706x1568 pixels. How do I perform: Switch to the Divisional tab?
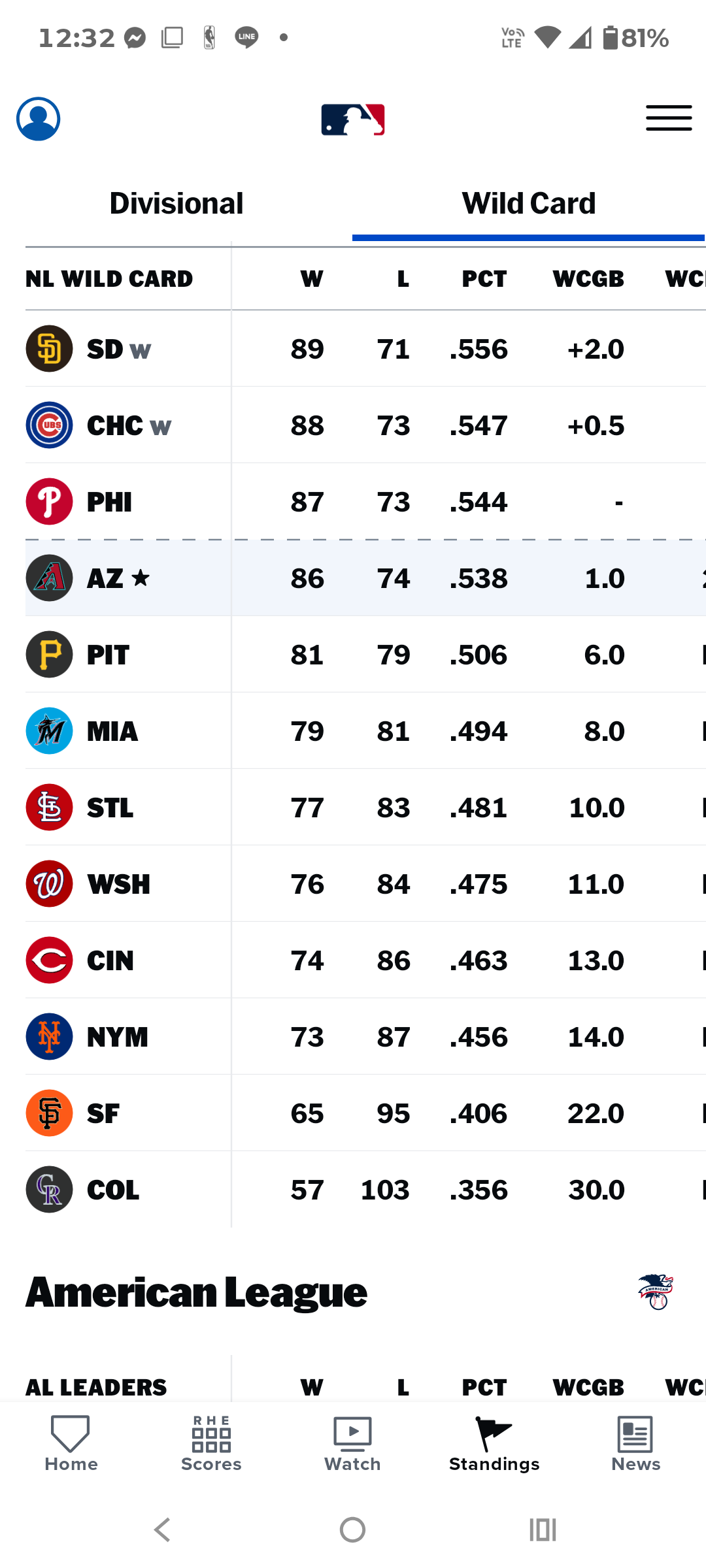(x=176, y=203)
